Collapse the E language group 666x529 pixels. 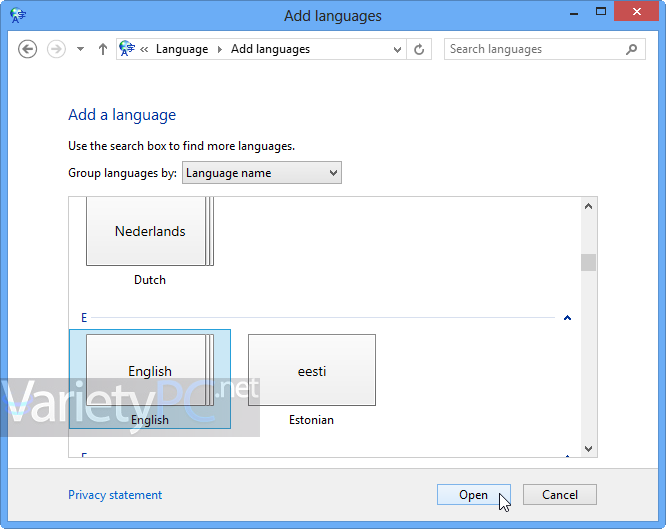pyautogui.click(x=567, y=318)
